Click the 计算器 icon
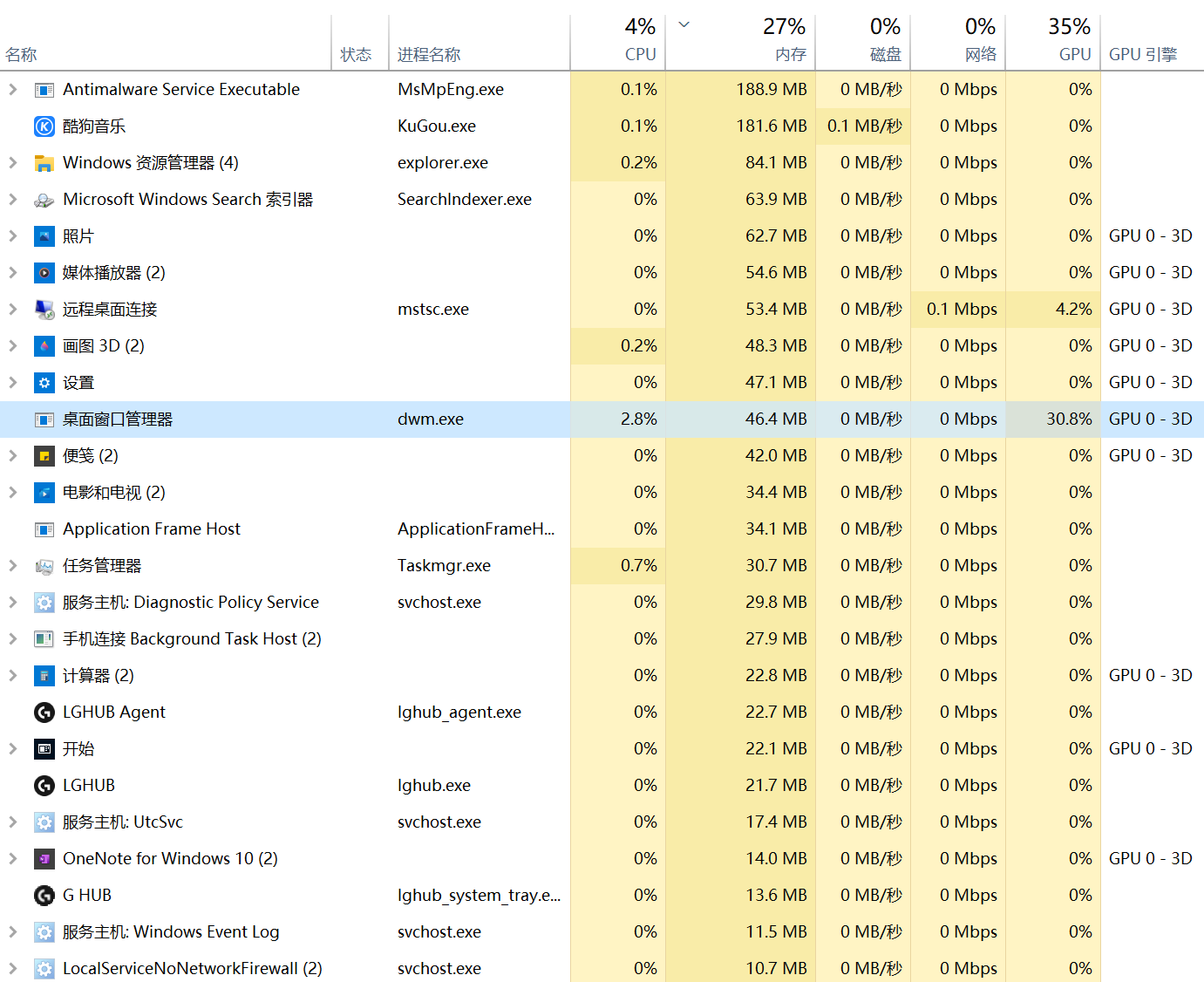The width and height of the screenshot is (1204, 982). click(44, 676)
